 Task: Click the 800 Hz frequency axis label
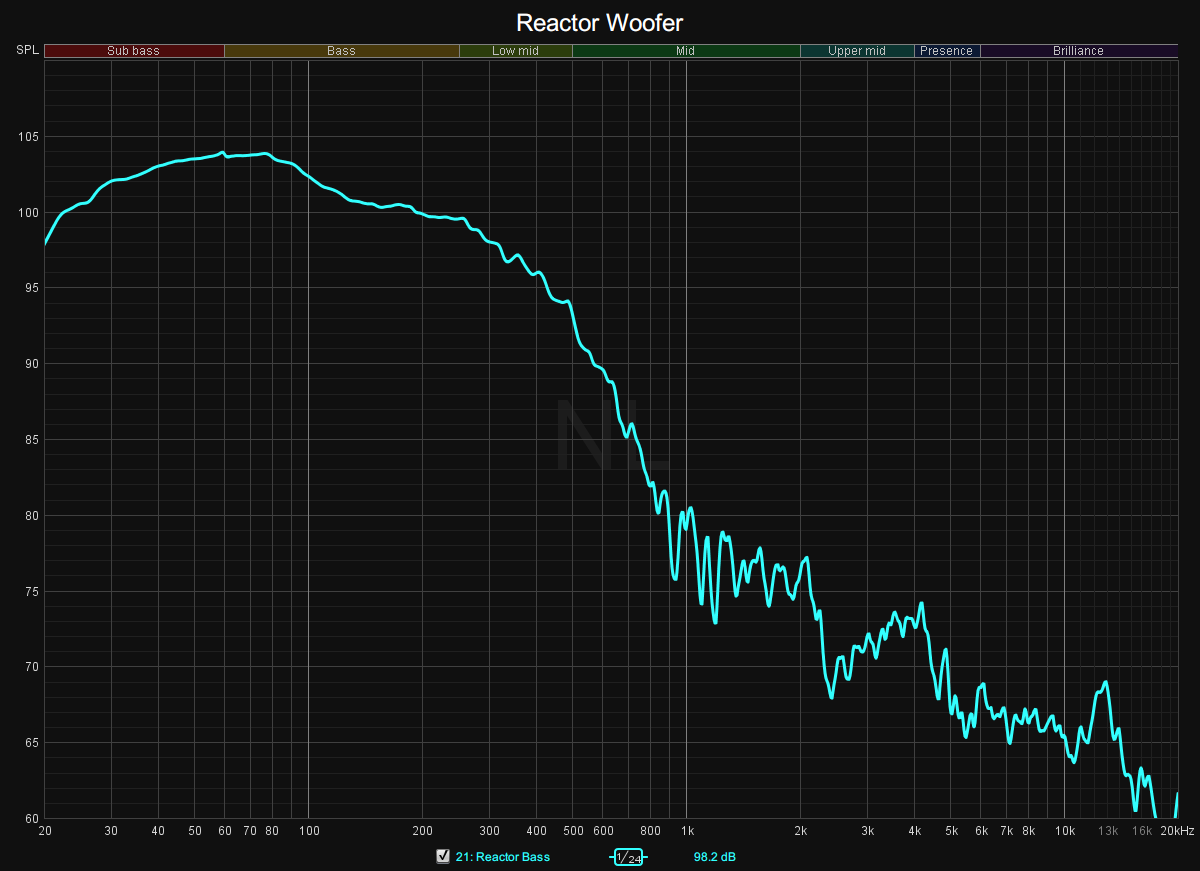(x=650, y=831)
